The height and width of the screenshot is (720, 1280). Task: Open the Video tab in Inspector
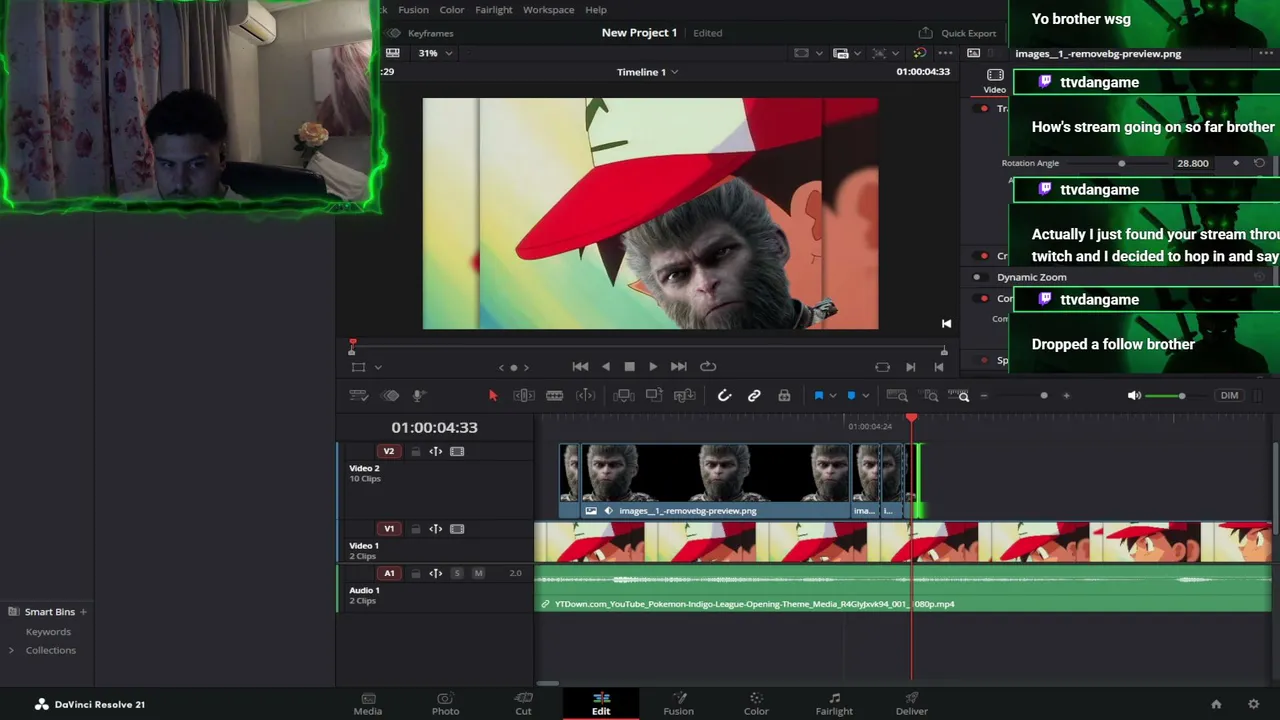point(995,81)
